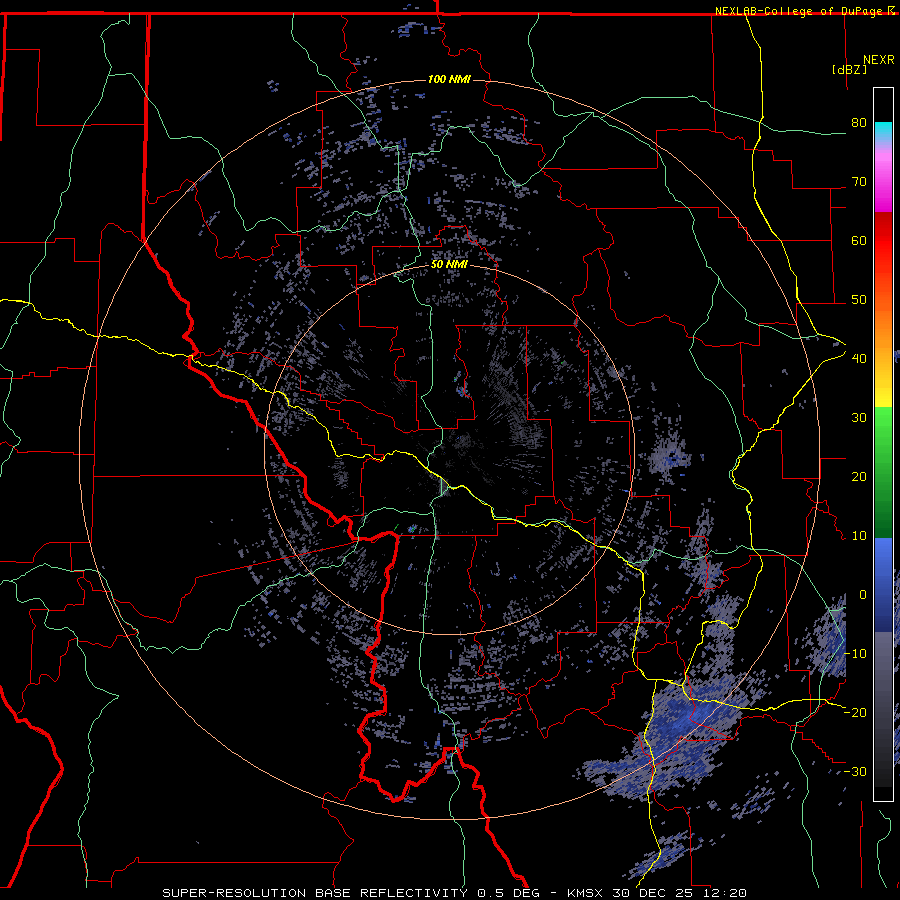Click the -10 value on the dBZ scale
900x900 pixels.
tap(855, 654)
